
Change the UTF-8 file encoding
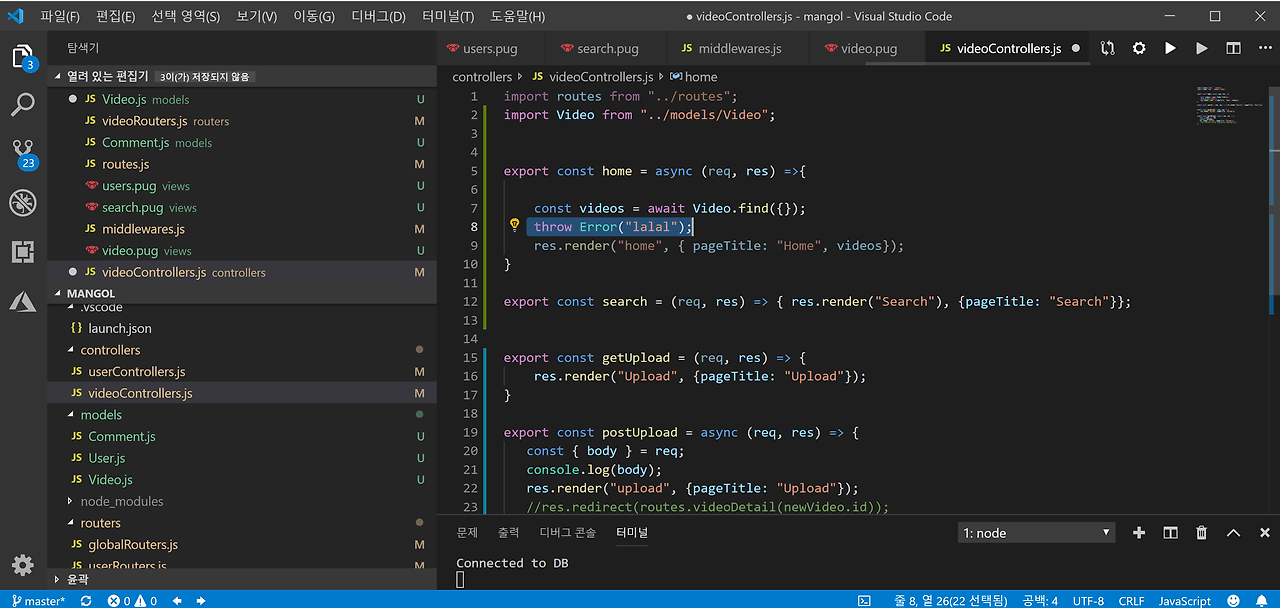click(x=1088, y=601)
